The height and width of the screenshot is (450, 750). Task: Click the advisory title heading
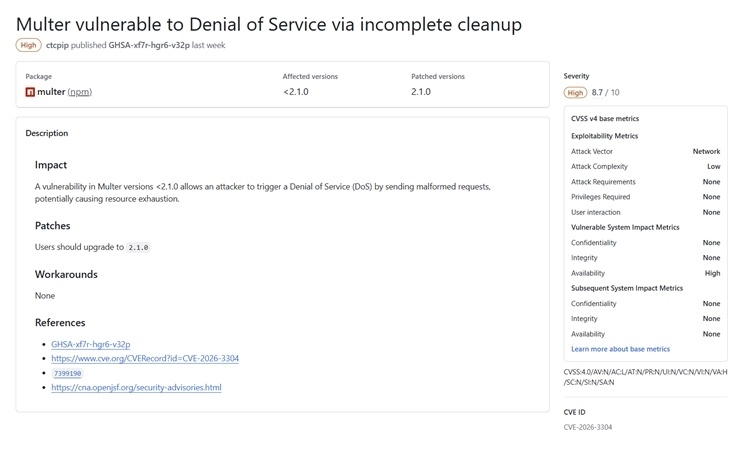(269, 23)
